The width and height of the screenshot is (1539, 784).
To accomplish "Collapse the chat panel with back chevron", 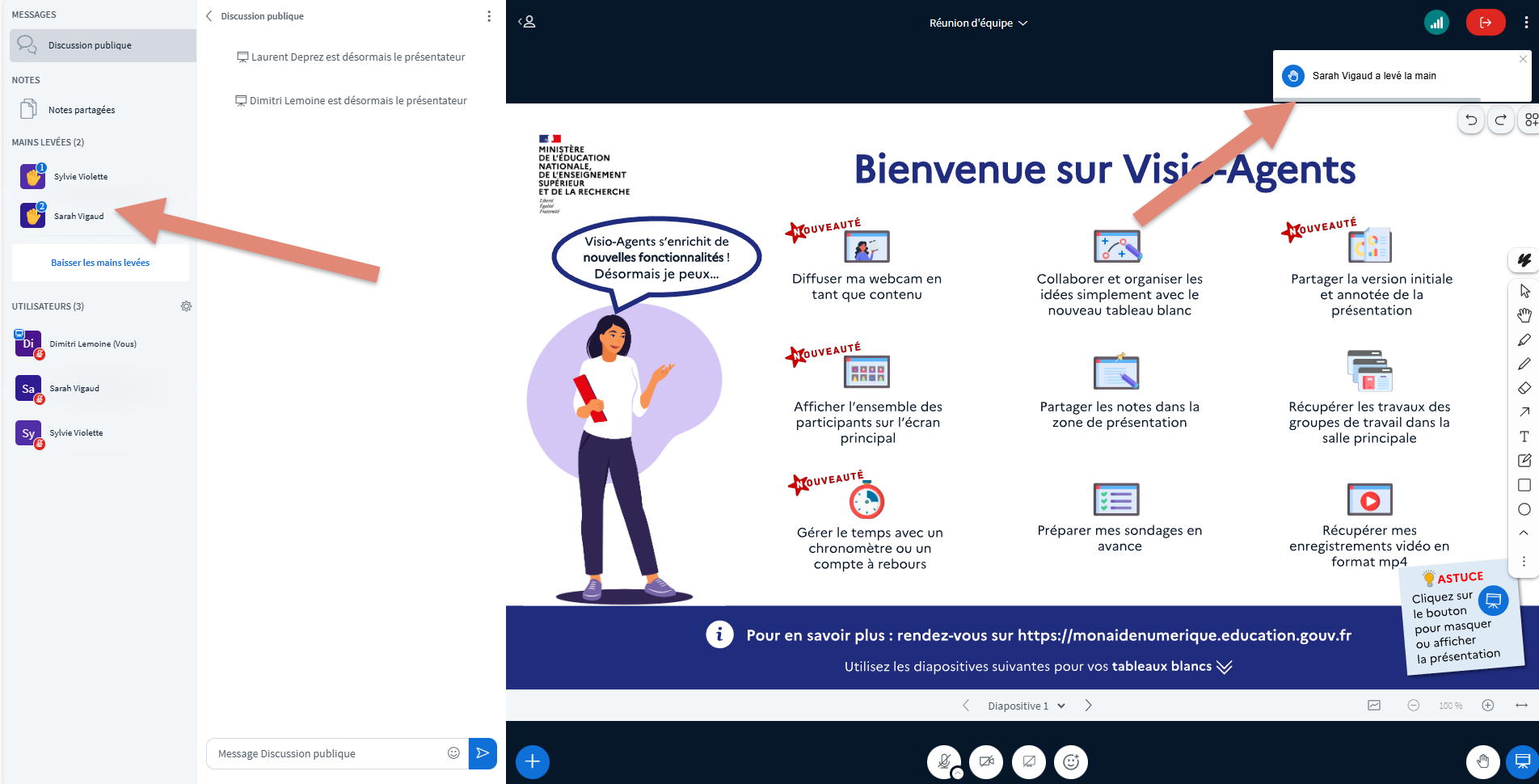I will pos(209,16).
